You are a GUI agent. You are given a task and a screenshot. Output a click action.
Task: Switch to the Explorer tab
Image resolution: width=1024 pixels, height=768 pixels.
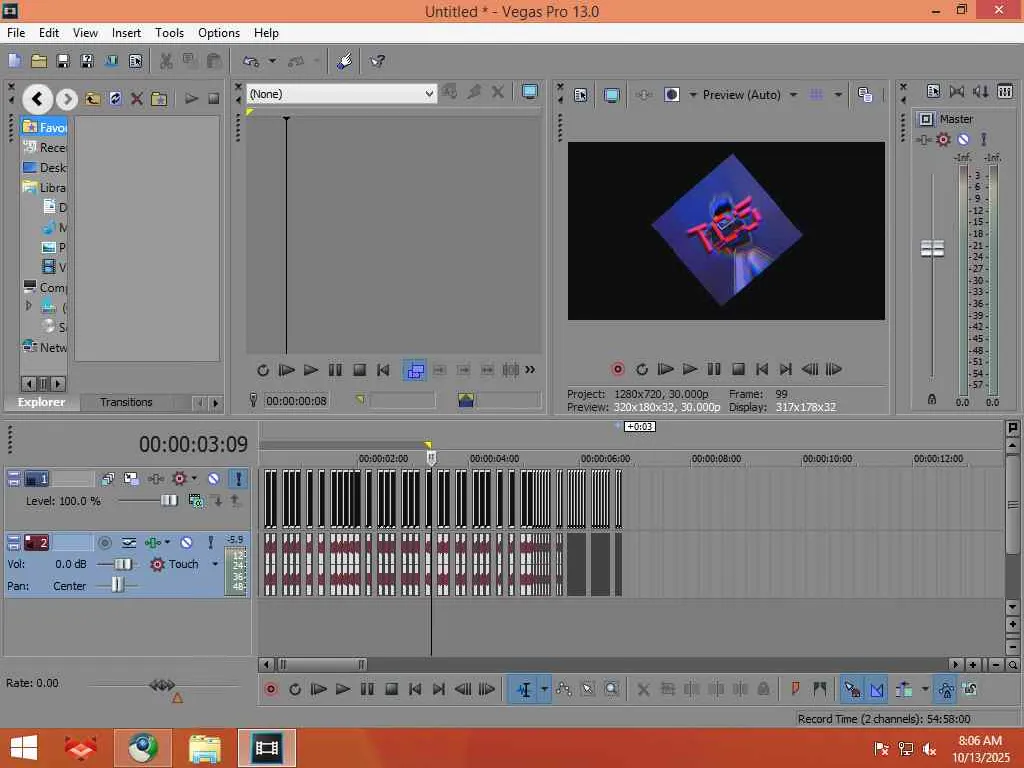[41, 402]
